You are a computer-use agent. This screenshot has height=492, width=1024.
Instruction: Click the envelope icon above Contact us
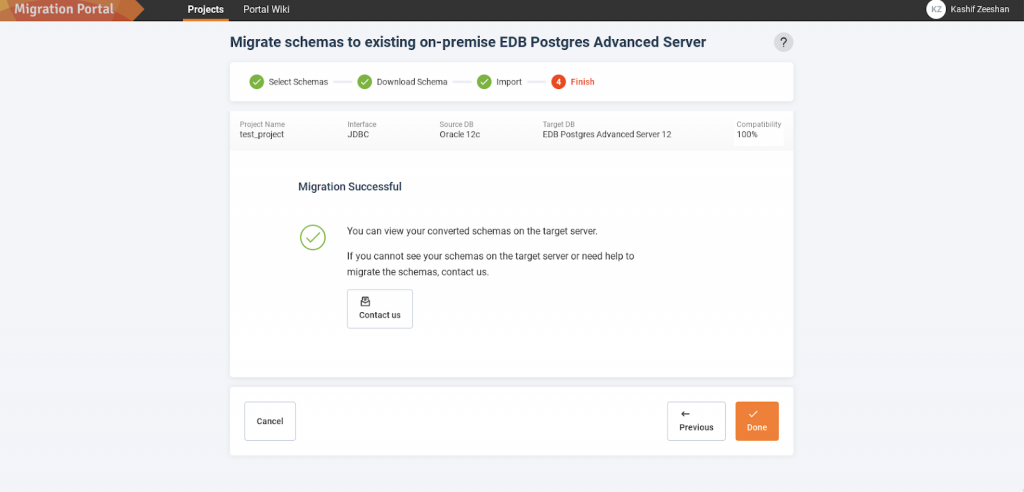379,301
